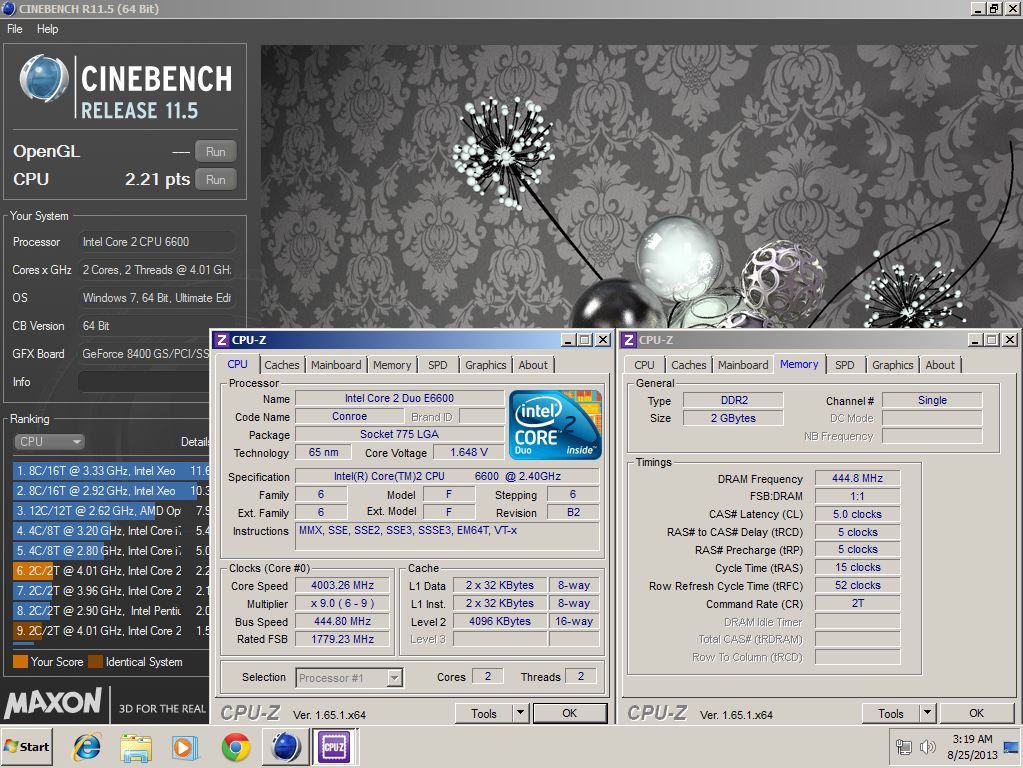Switch to Caches tab in right CPU-Z
Image resolution: width=1023 pixels, height=768 pixels.
point(689,365)
